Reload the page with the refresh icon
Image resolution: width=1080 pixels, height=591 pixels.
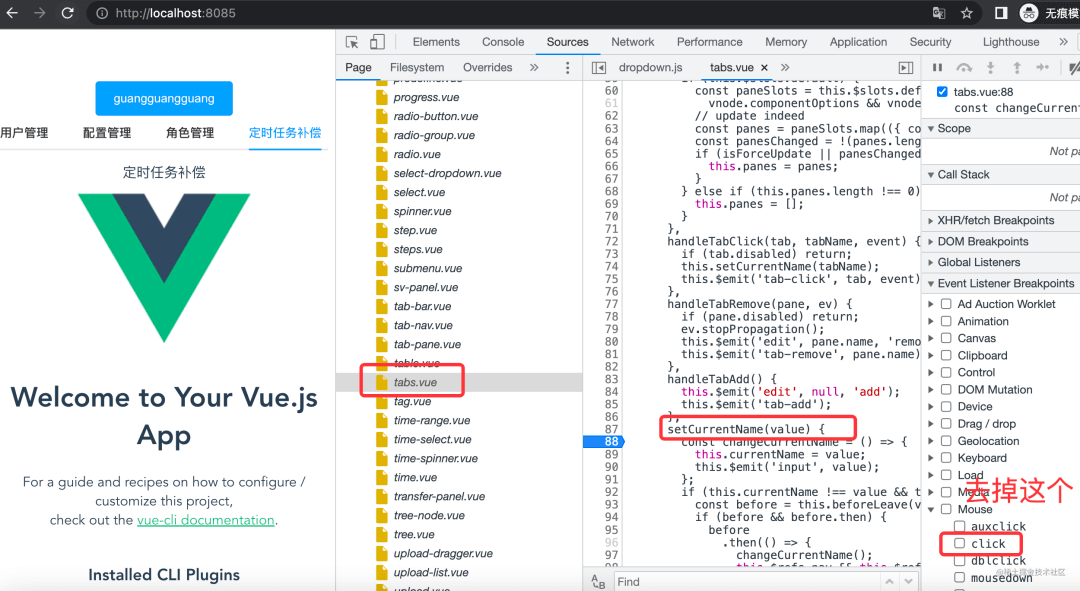coord(68,13)
